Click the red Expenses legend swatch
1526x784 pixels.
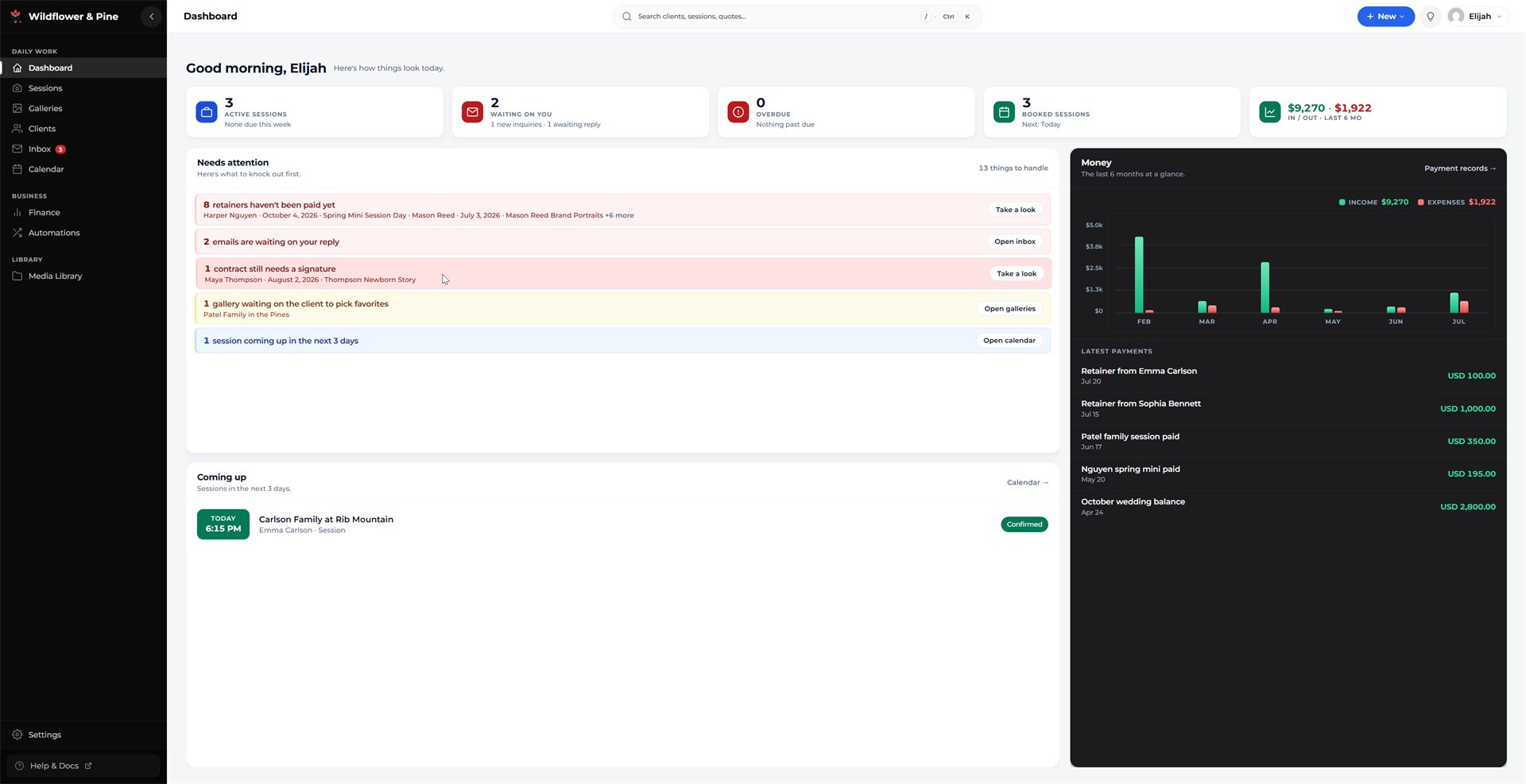pos(1420,202)
